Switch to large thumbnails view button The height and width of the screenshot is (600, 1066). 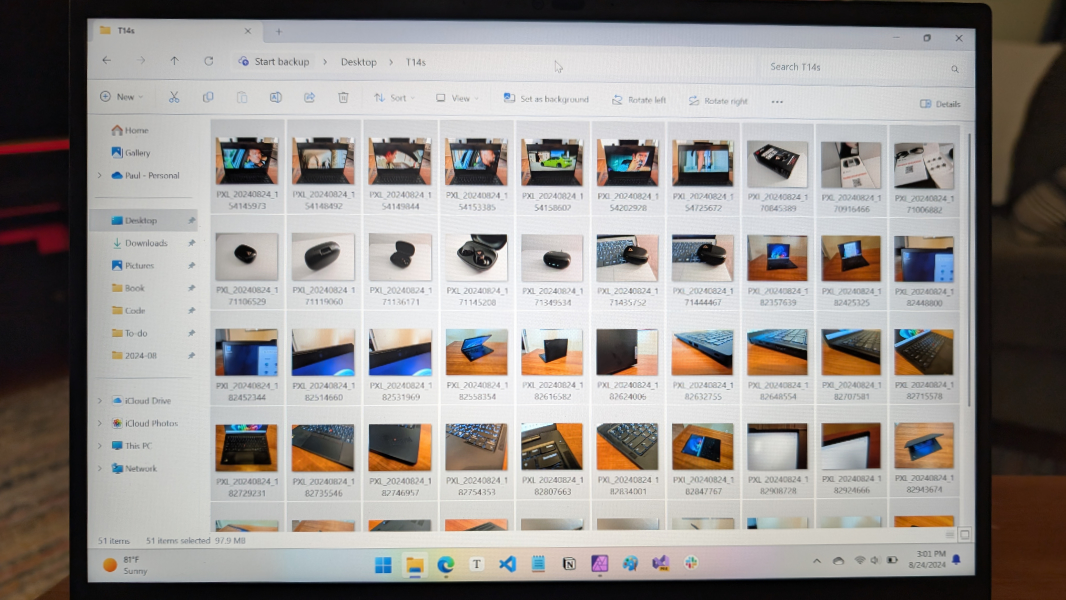(964, 535)
